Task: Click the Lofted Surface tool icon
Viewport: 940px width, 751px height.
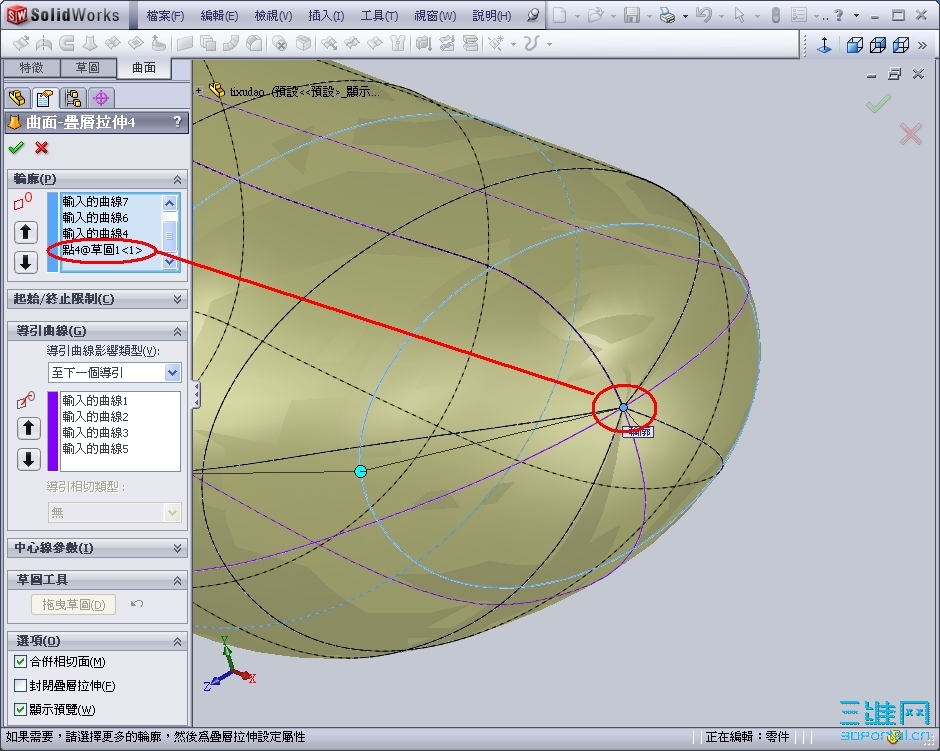Action: (90, 43)
